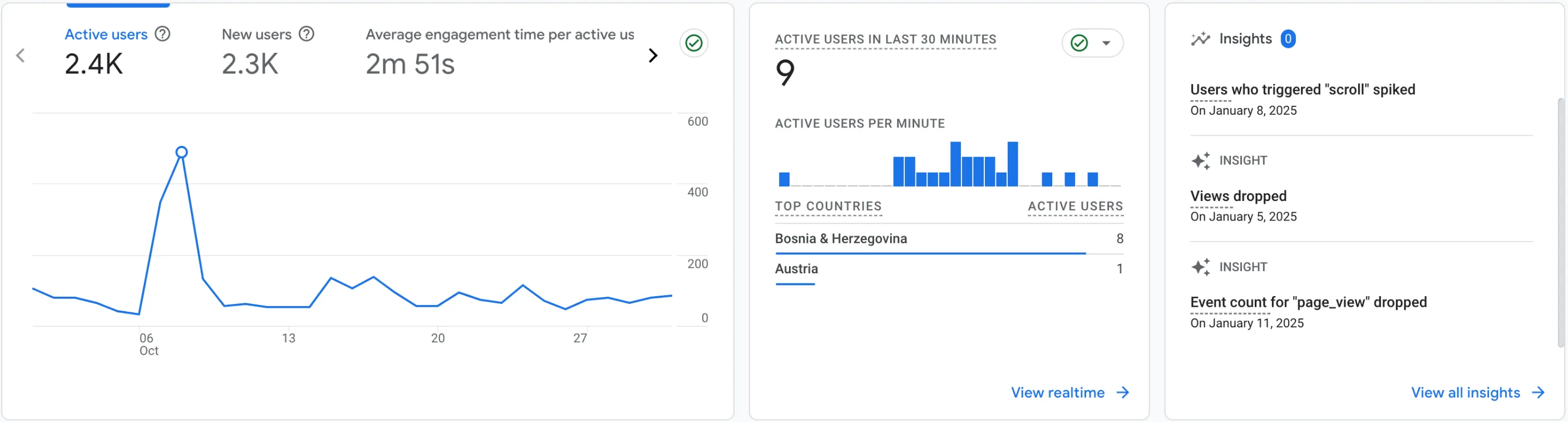Show next metrics with right chevron
Screen dimensions: 1568x422
(x=653, y=56)
